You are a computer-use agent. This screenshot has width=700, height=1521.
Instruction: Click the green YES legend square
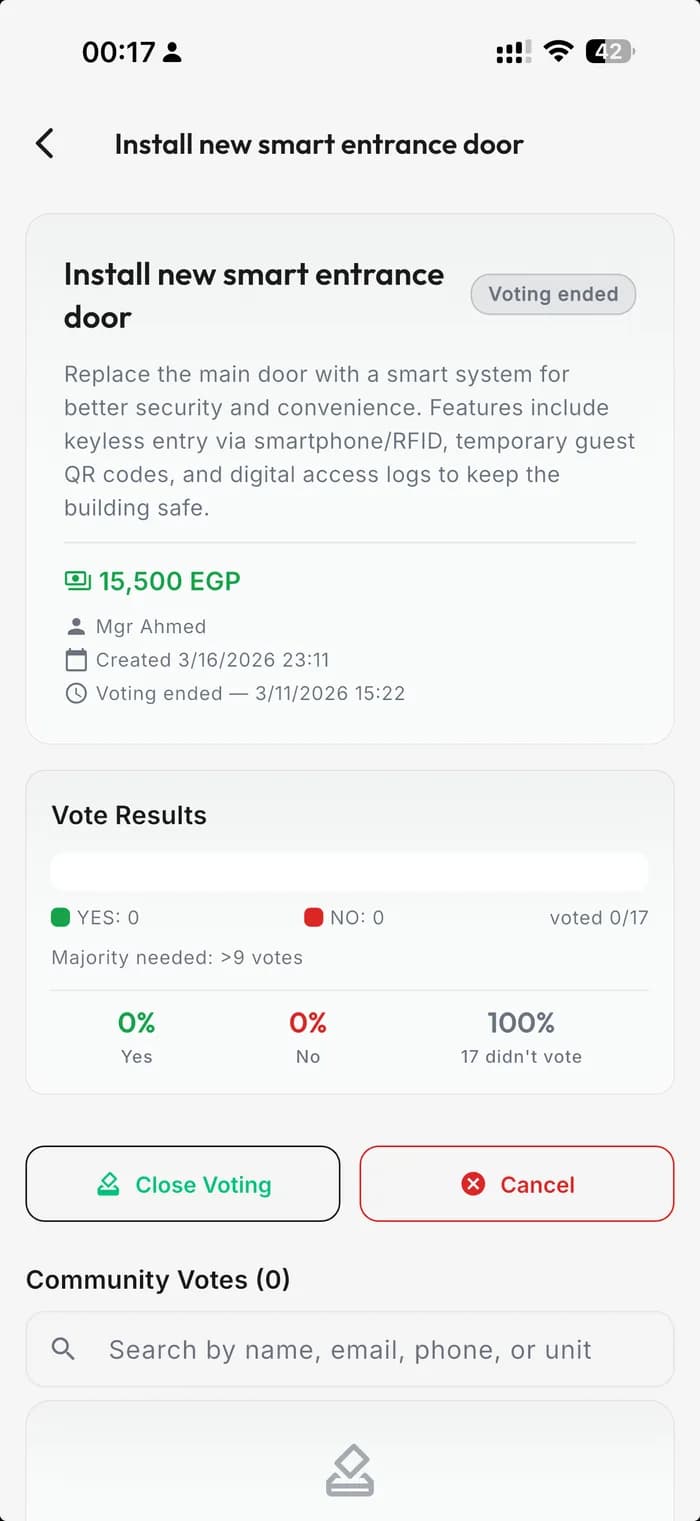pos(61,917)
